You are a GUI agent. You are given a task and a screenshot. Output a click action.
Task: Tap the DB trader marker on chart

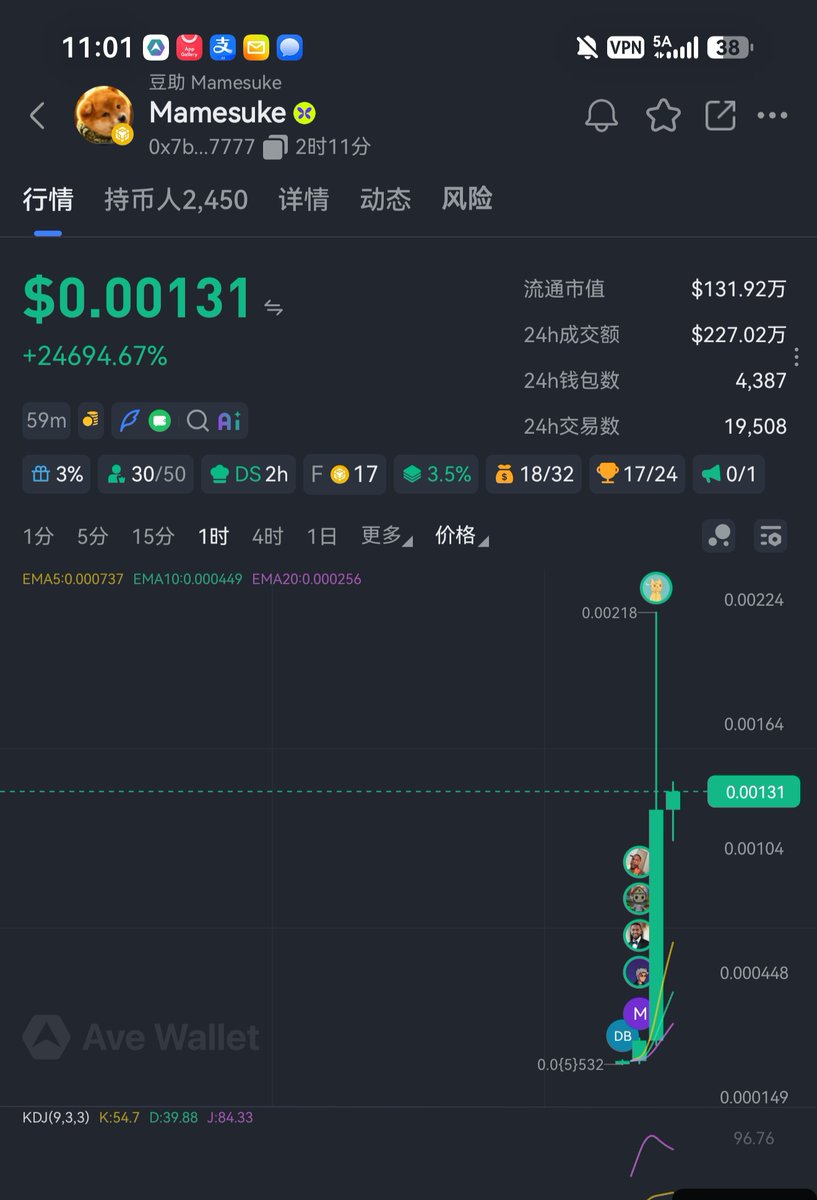(x=622, y=1036)
